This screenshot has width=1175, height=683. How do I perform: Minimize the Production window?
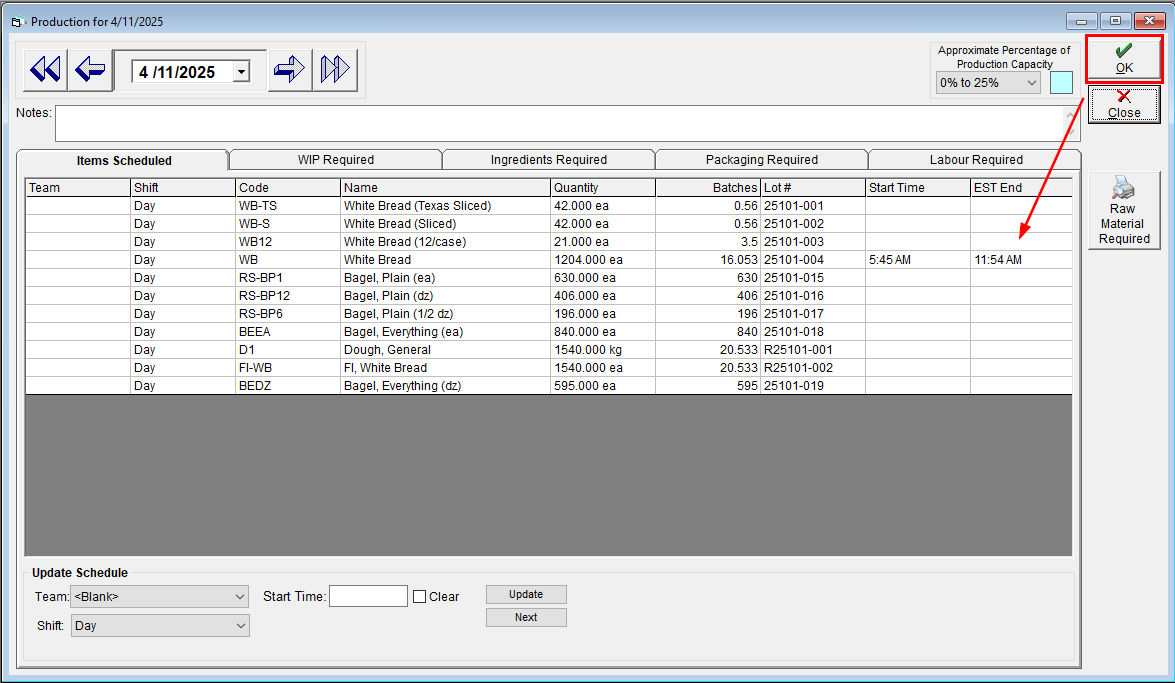pyautogui.click(x=1081, y=21)
